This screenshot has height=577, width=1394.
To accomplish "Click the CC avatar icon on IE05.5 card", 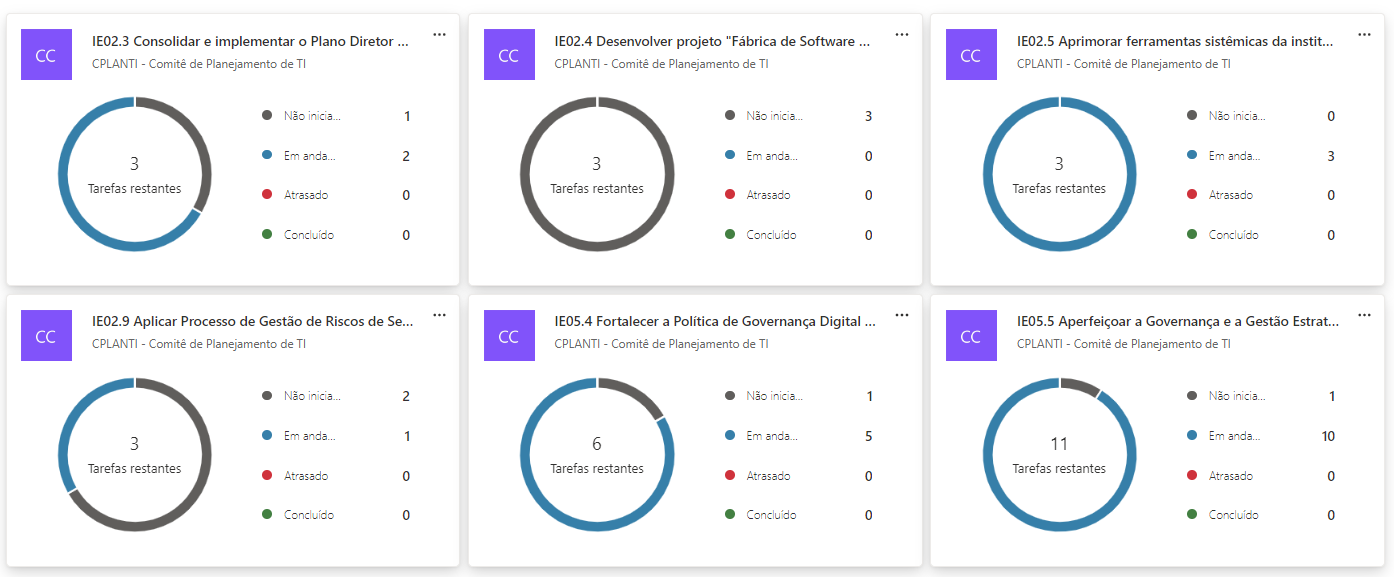I will tap(970, 336).
